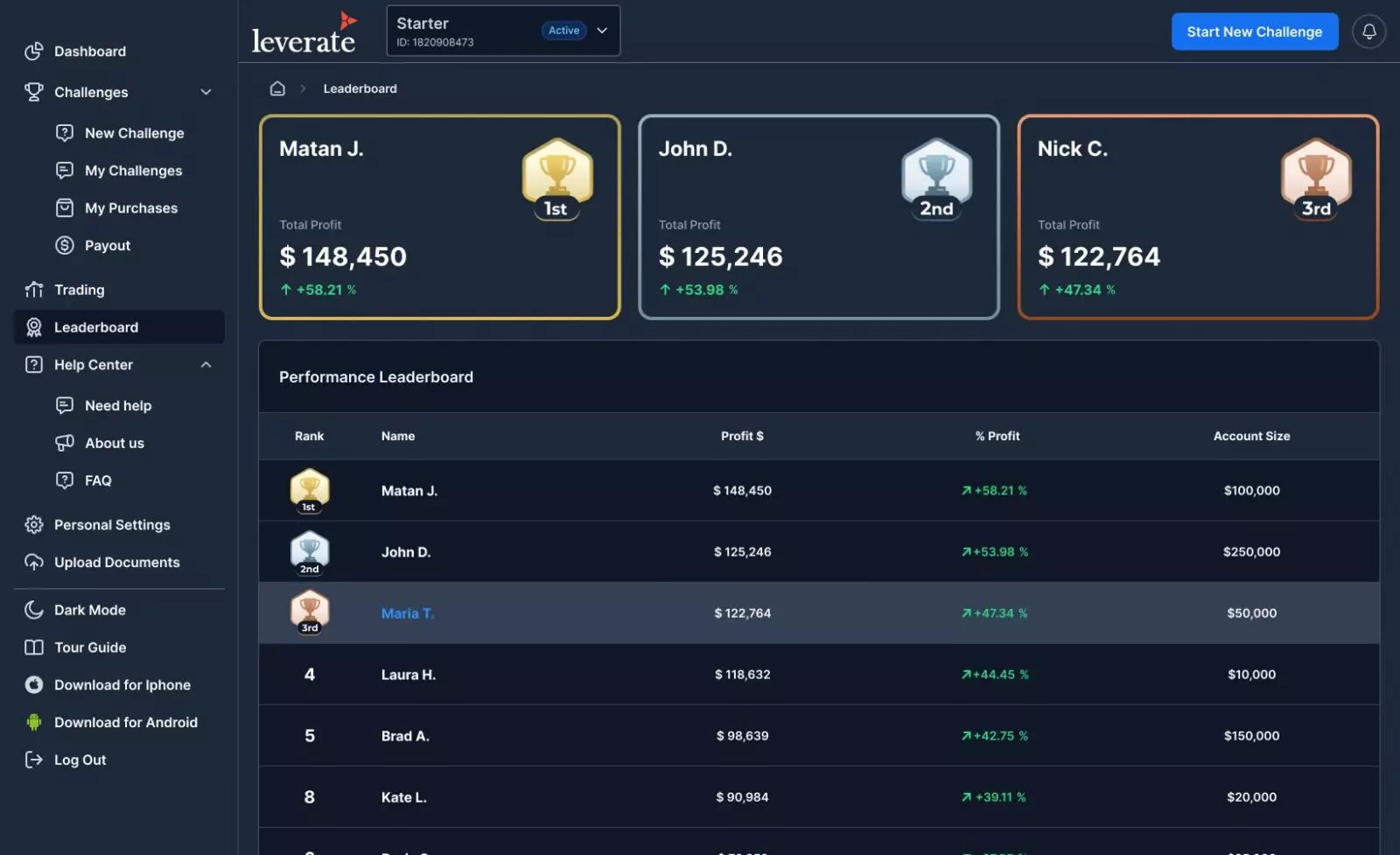This screenshot has width=1400, height=855.
Task: Click the Trading chart icon
Action: (x=34, y=290)
